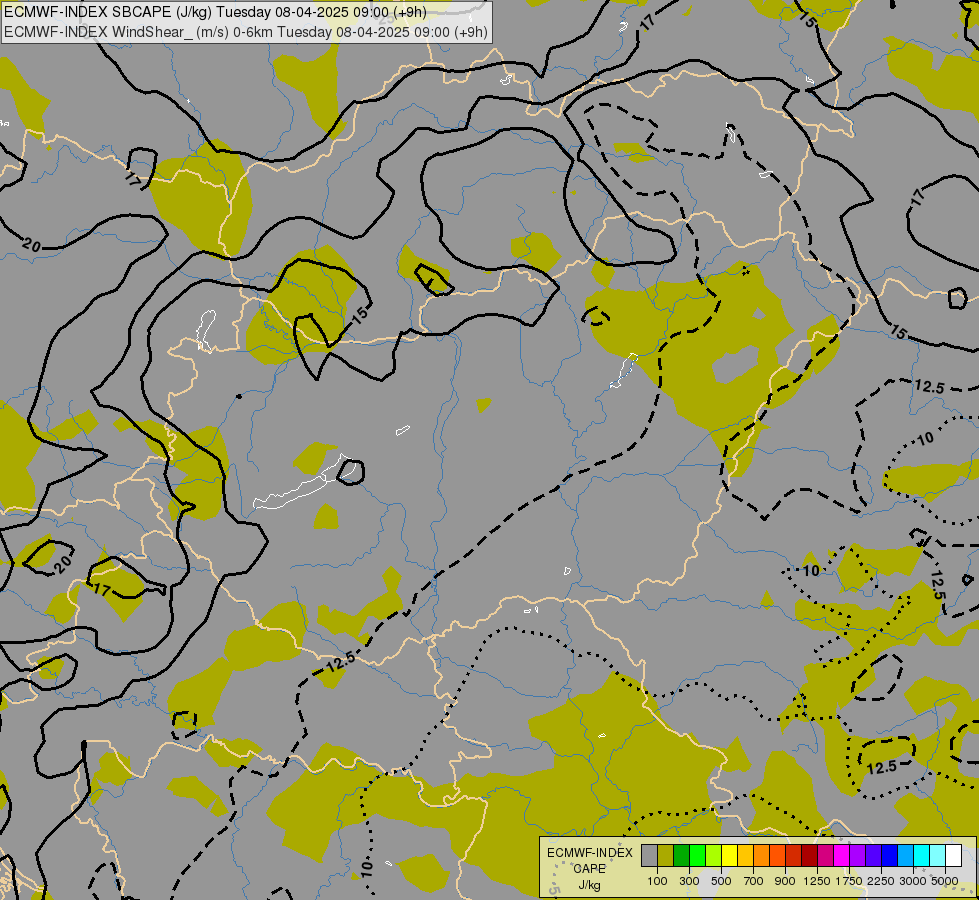Click the legend tick label 900
The height and width of the screenshot is (900, 979).
[785, 881]
